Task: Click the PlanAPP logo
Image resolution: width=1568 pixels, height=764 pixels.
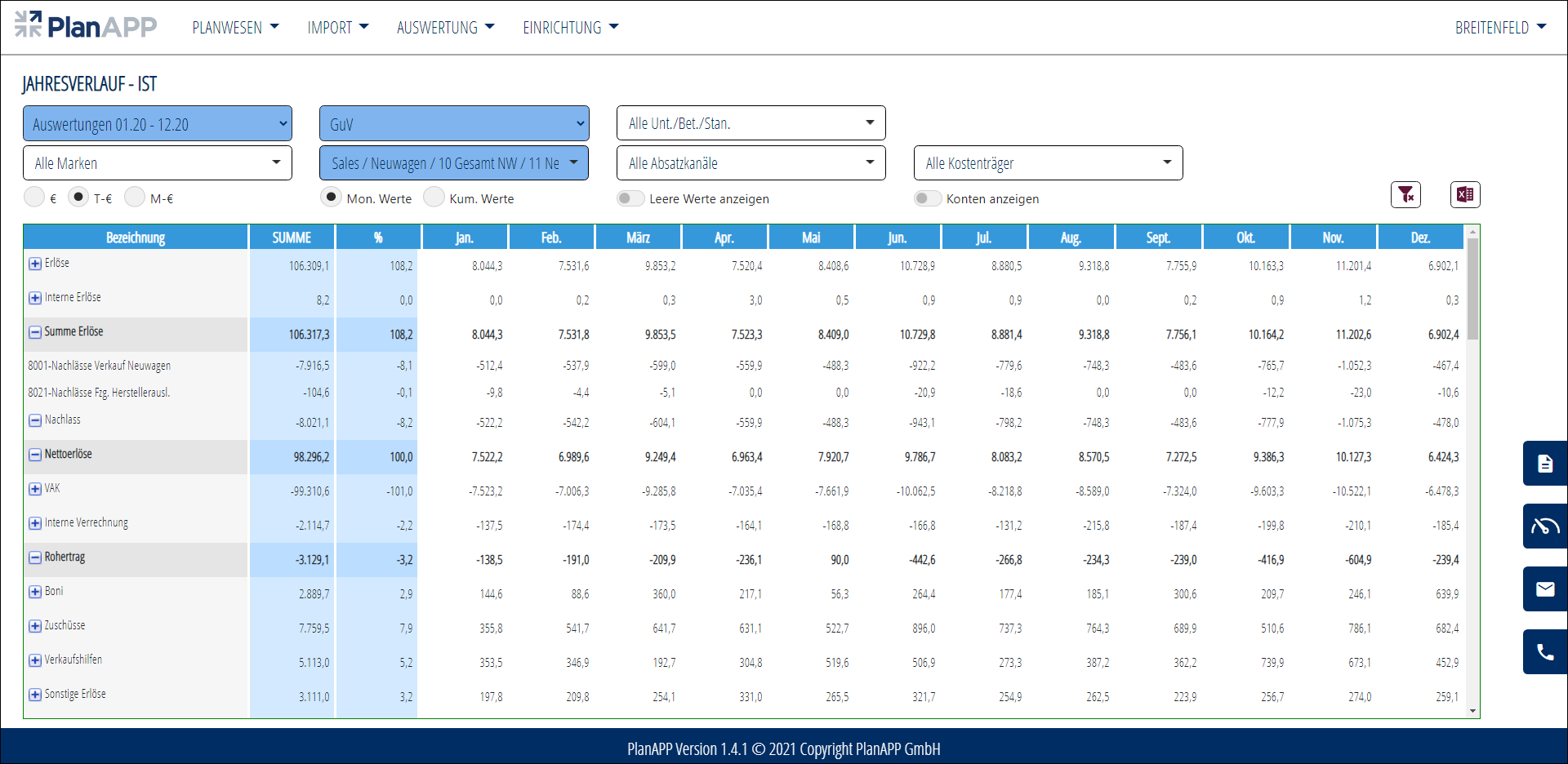Action: (x=86, y=26)
